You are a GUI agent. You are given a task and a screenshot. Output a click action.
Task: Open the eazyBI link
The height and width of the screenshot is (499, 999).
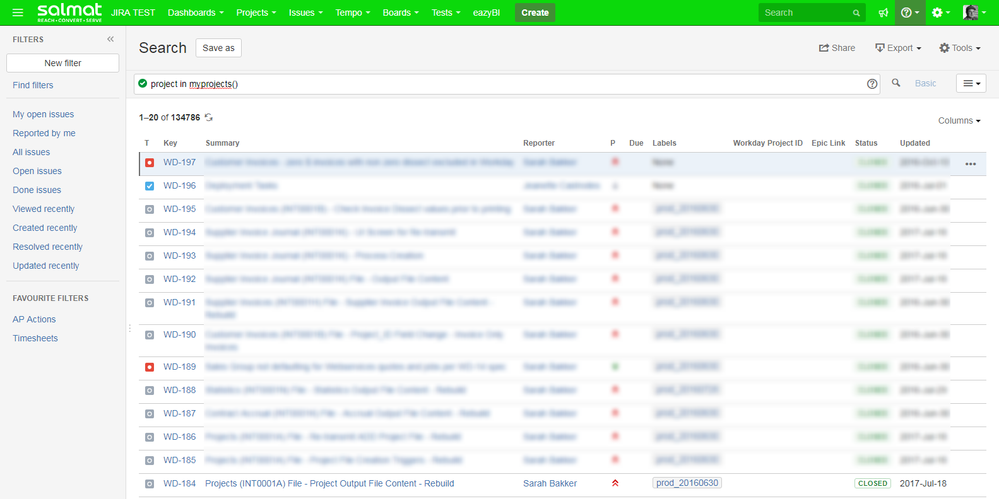click(487, 13)
